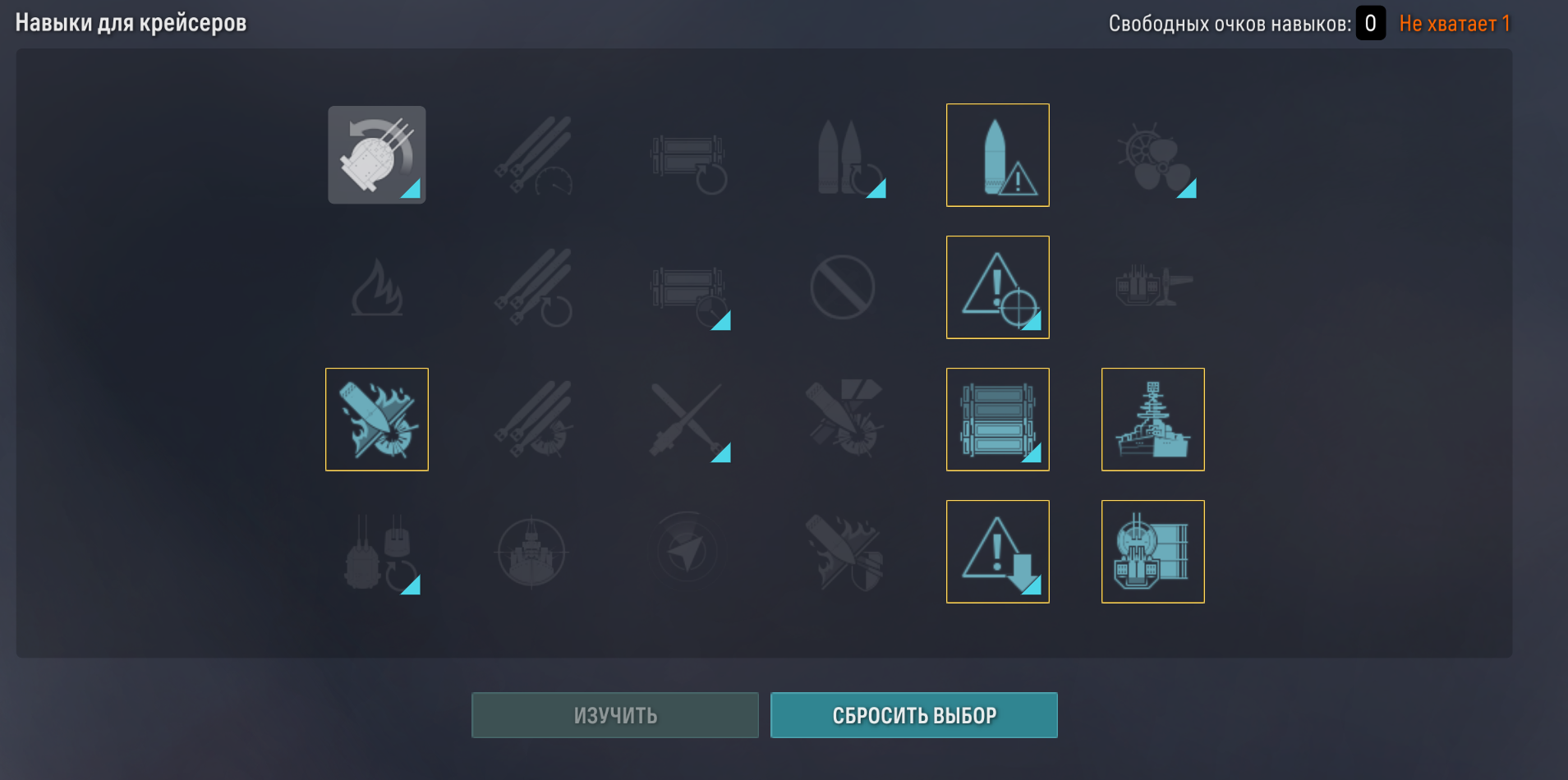Select the radar with ship sections skill
This screenshot has height=780, width=1568.
1153,552
